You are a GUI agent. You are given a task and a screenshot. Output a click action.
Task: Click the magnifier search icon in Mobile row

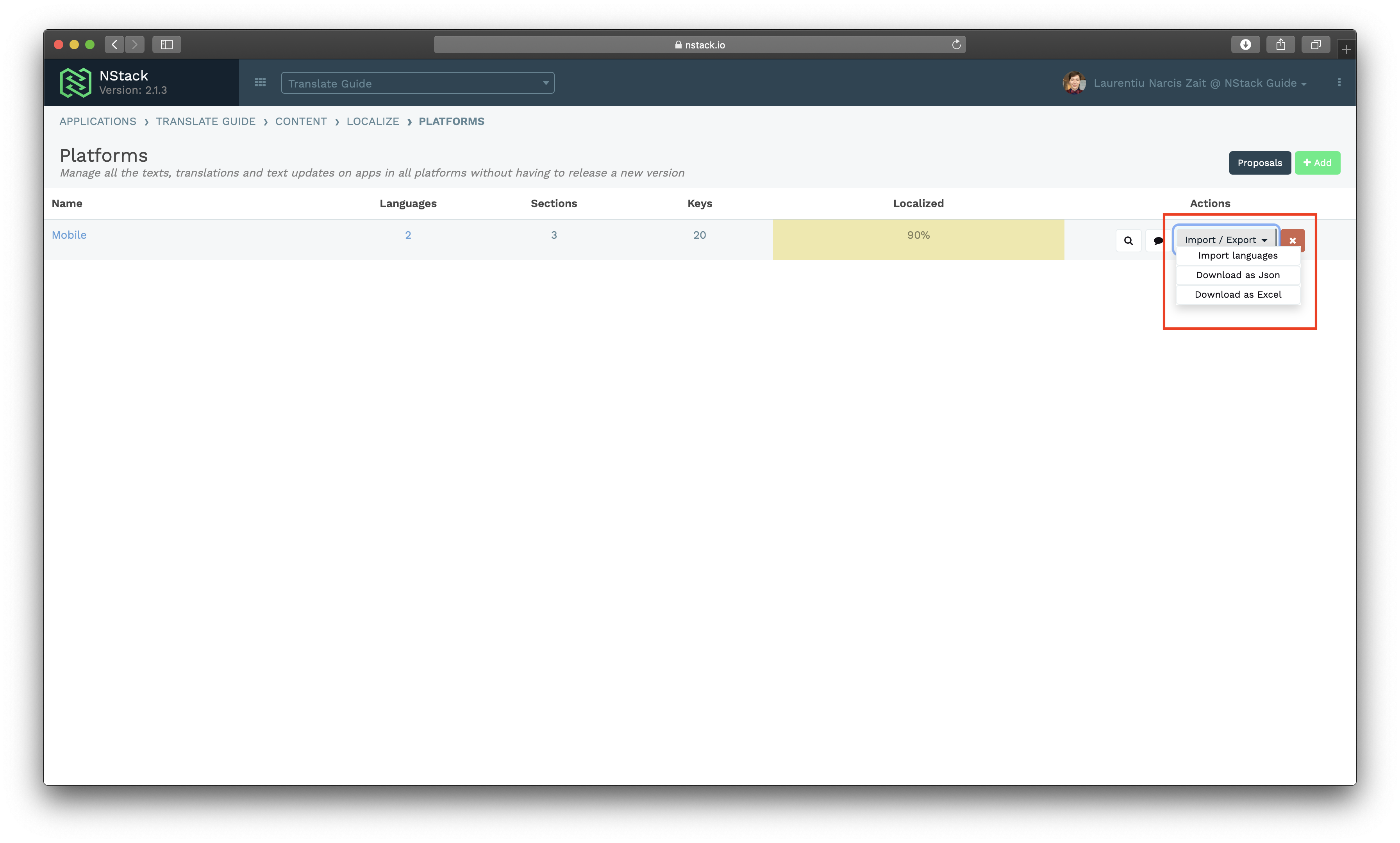tap(1128, 240)
